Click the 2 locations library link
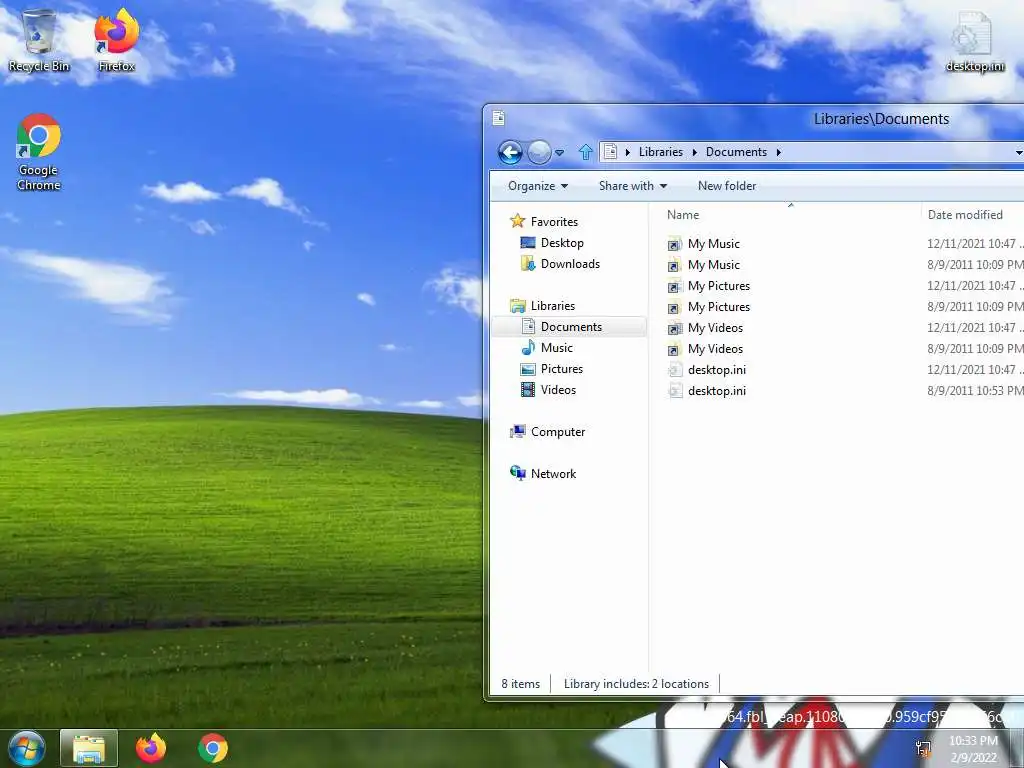This screenshot has height=768, width=1024. [x=680, y=684]
